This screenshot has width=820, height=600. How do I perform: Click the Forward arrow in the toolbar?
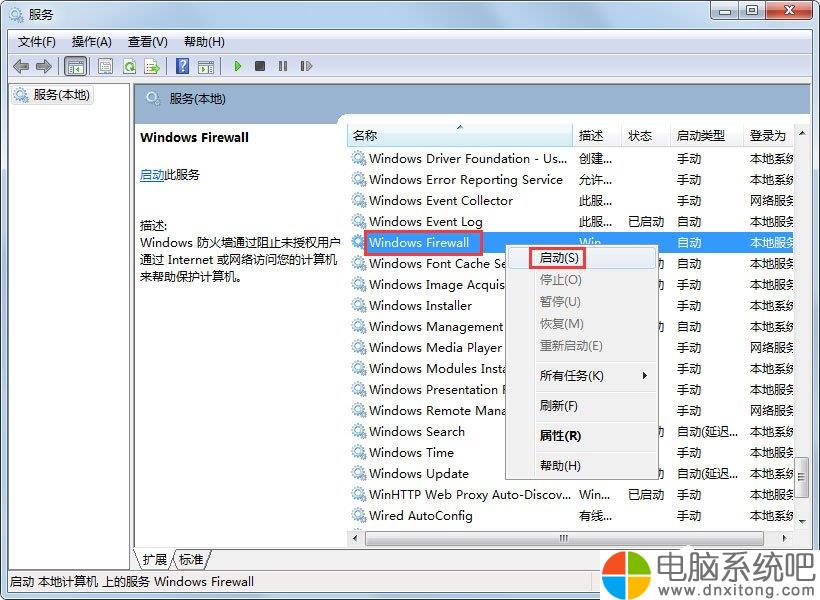pyautogui.click(x=43, y=66)
